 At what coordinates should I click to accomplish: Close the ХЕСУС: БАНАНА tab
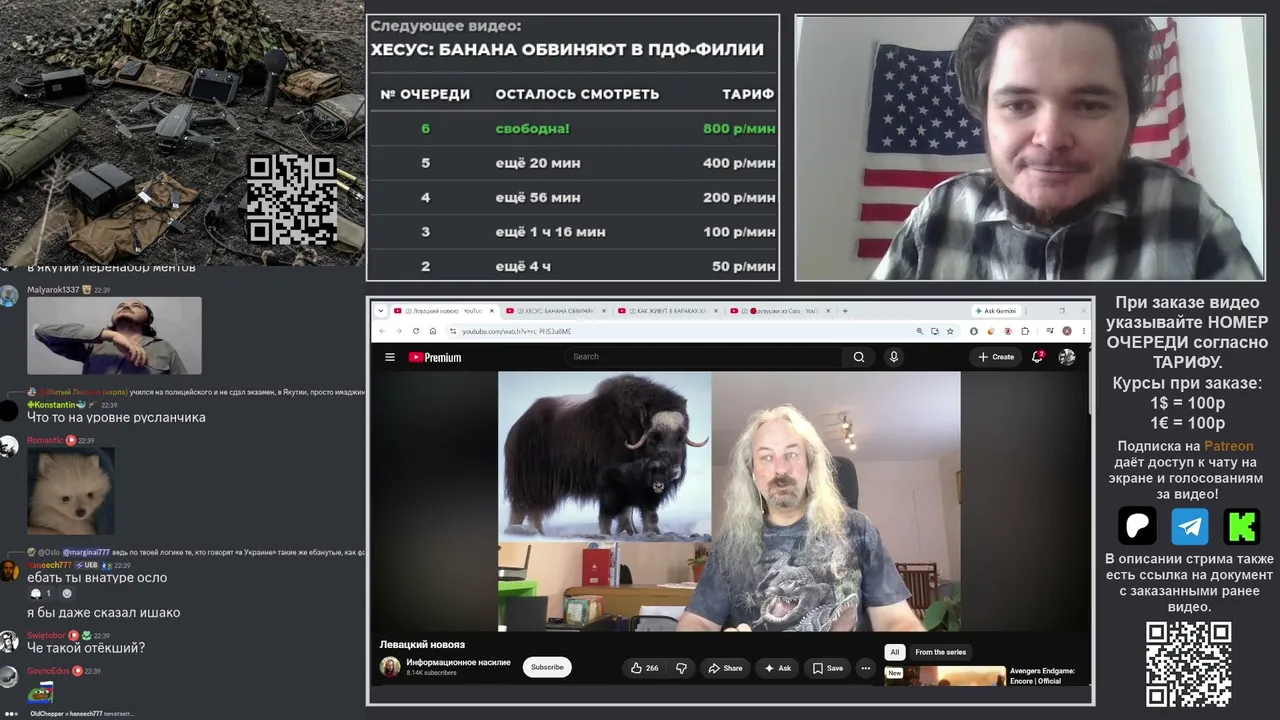pos(603,311)
